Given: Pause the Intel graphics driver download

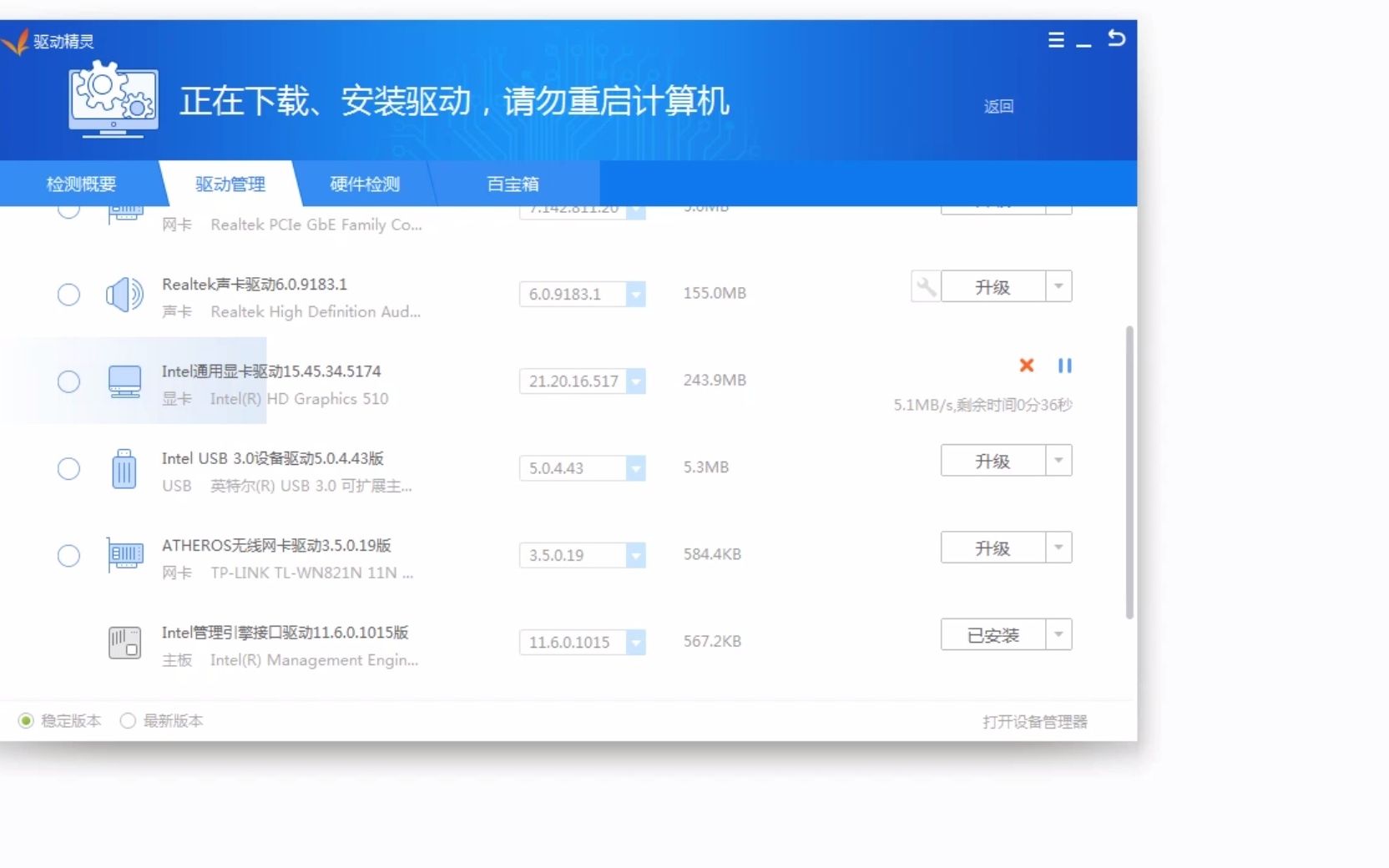Looking at the screenshot, I should [x=1064, y=365].
